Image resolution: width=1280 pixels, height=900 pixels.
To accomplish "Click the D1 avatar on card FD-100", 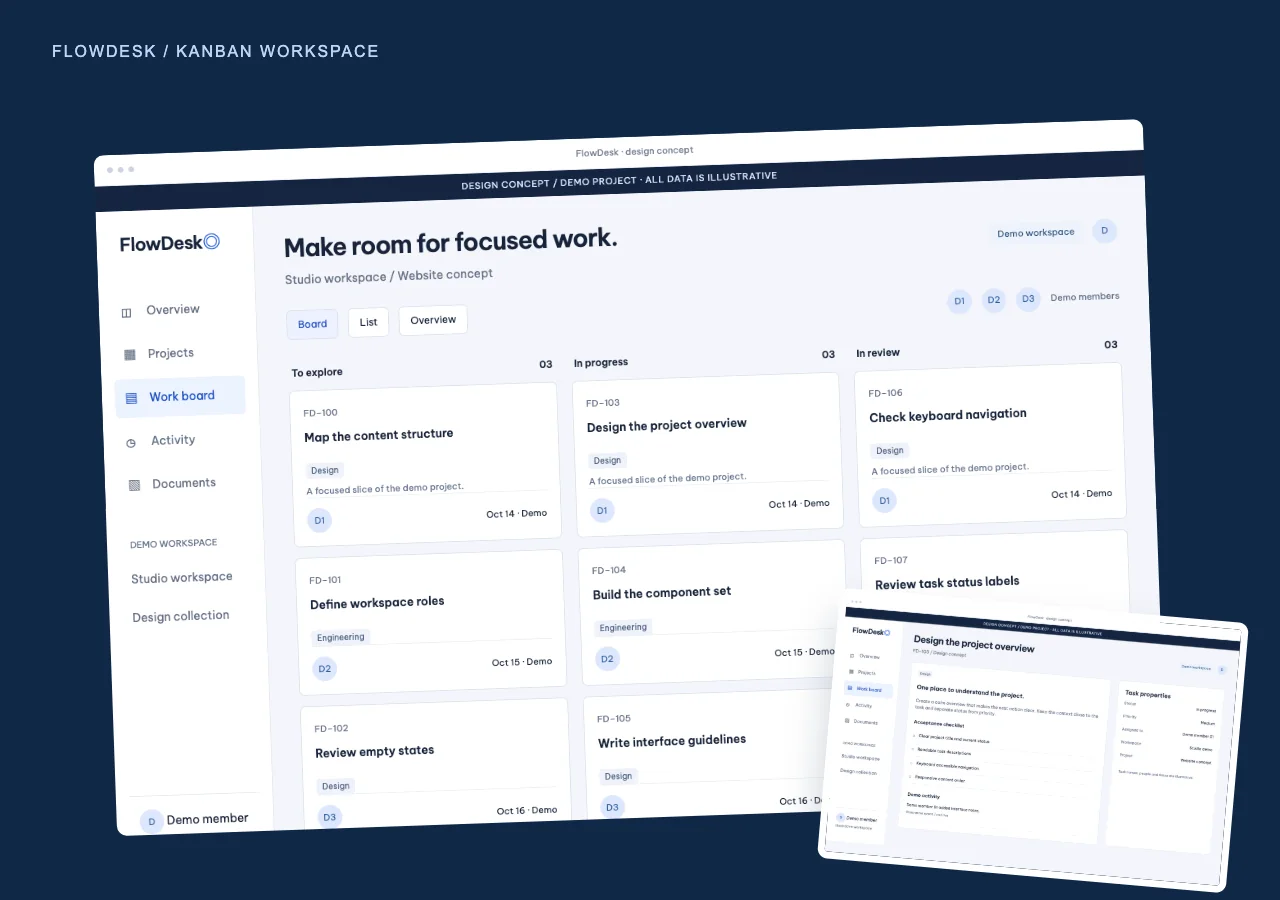I will (319, 520).
